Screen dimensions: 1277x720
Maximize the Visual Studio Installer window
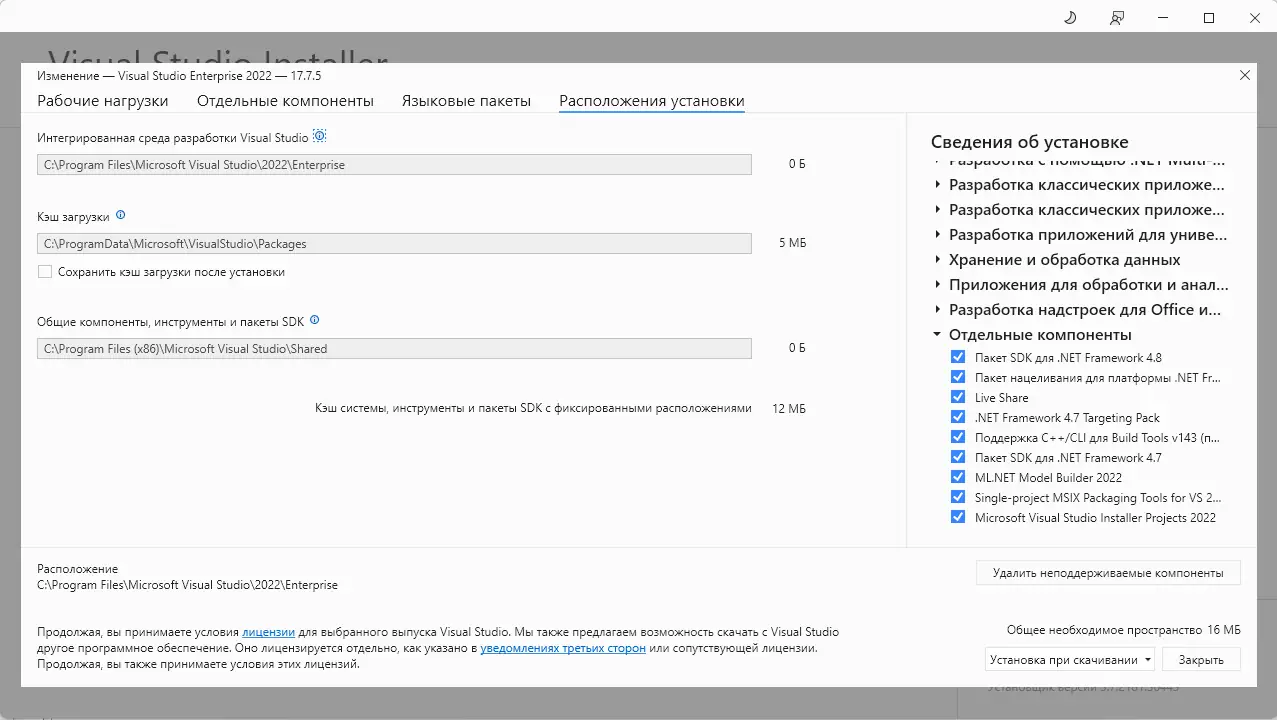[x=1209, y=18]
